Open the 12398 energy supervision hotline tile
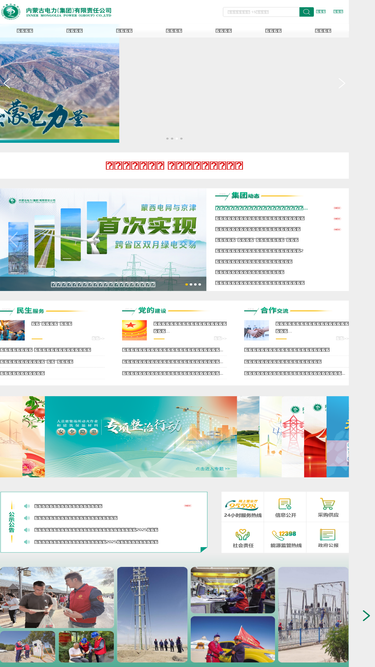The height and width of the screenshot is (667, 375). (285, 538)
